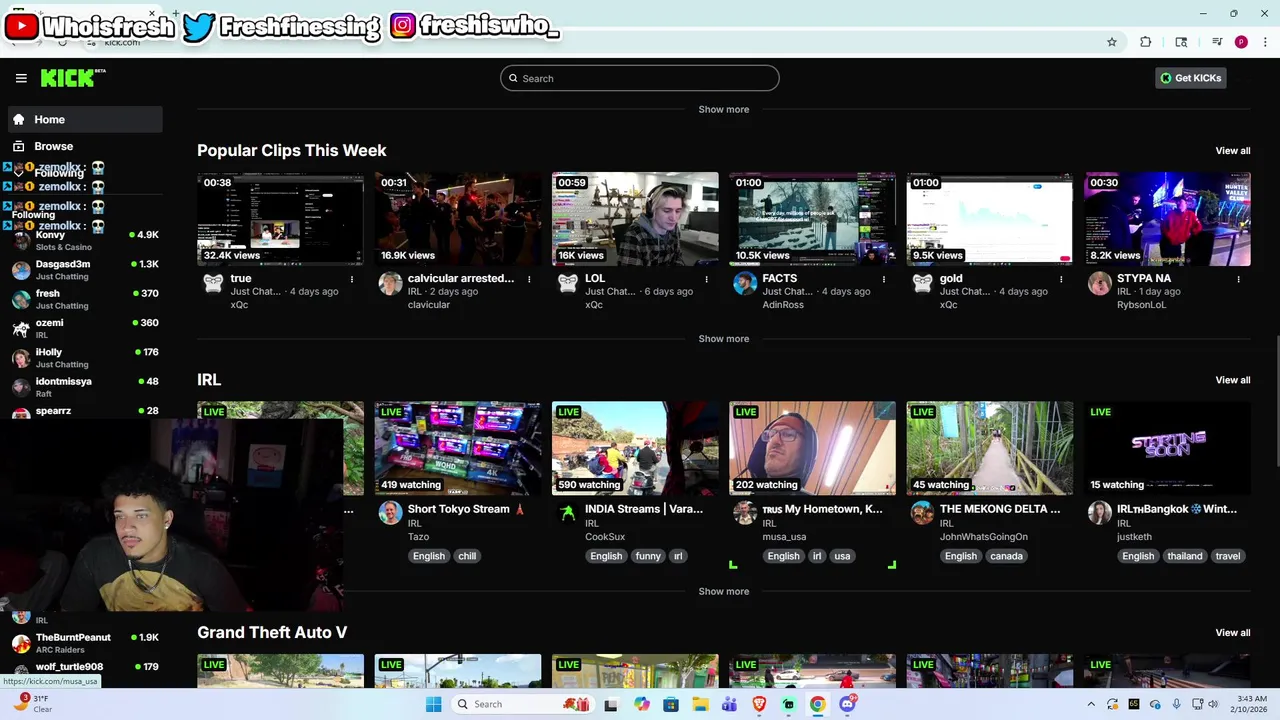Viewport: 1280px width, 720px height.
Task: Open the INDIA Streams thumbnail
Action: point(635,448)
